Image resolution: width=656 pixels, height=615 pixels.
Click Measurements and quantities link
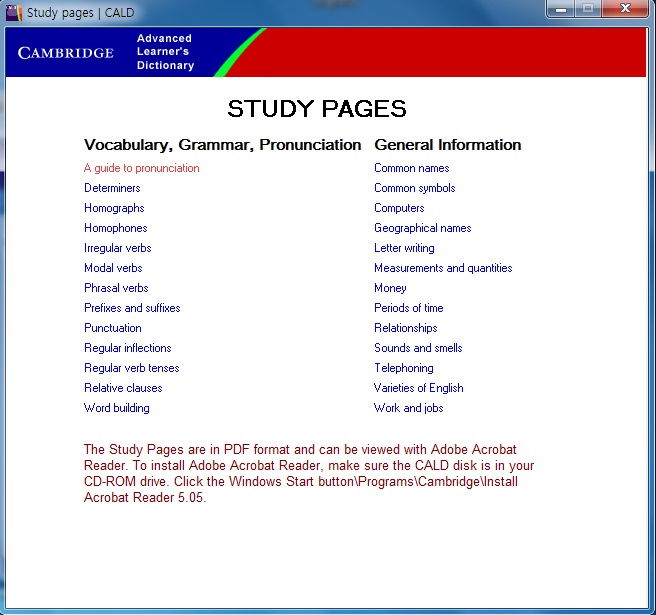tap(443, 268)
